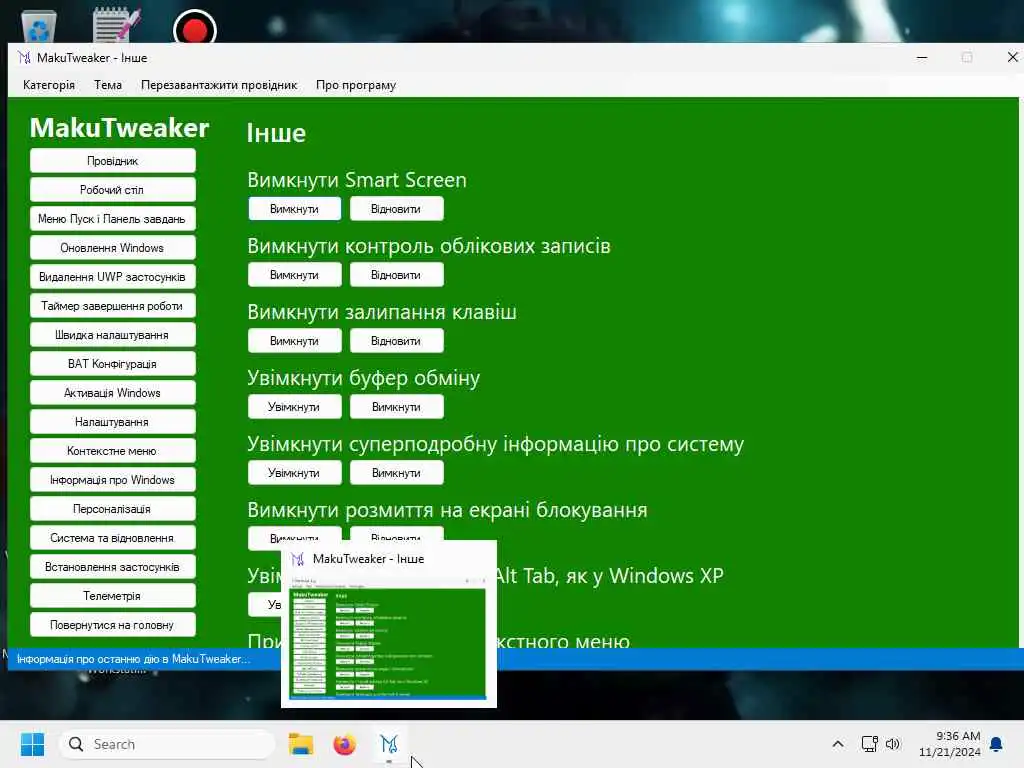Image resolution: width=1024 pixels, height=768 pixels.
Task: Open Контекстне меню section
Action: pos(112,451)
